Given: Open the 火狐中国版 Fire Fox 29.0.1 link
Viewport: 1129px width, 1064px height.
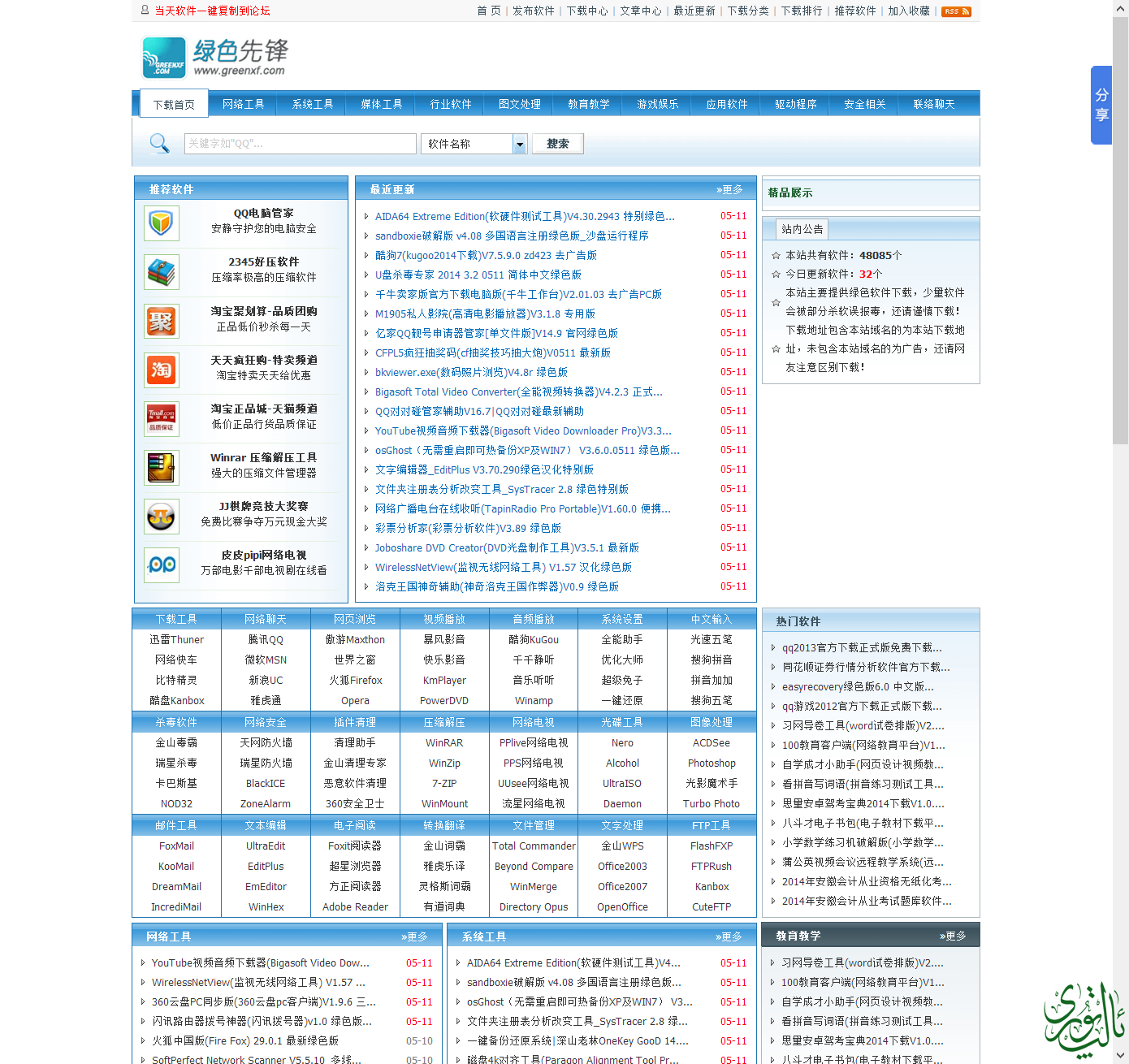Looking at the screenshot, I should [x=245, y=1040].
